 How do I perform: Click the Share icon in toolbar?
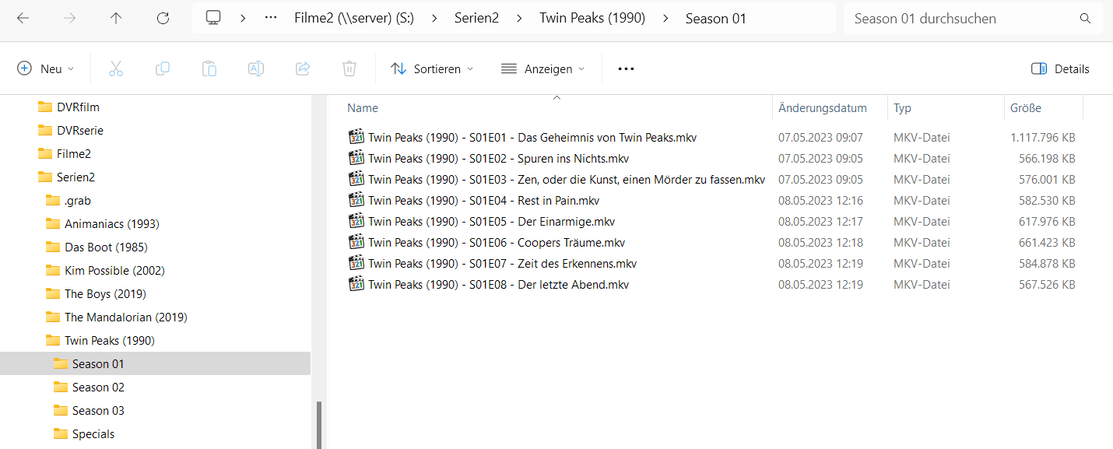(302, 69)
